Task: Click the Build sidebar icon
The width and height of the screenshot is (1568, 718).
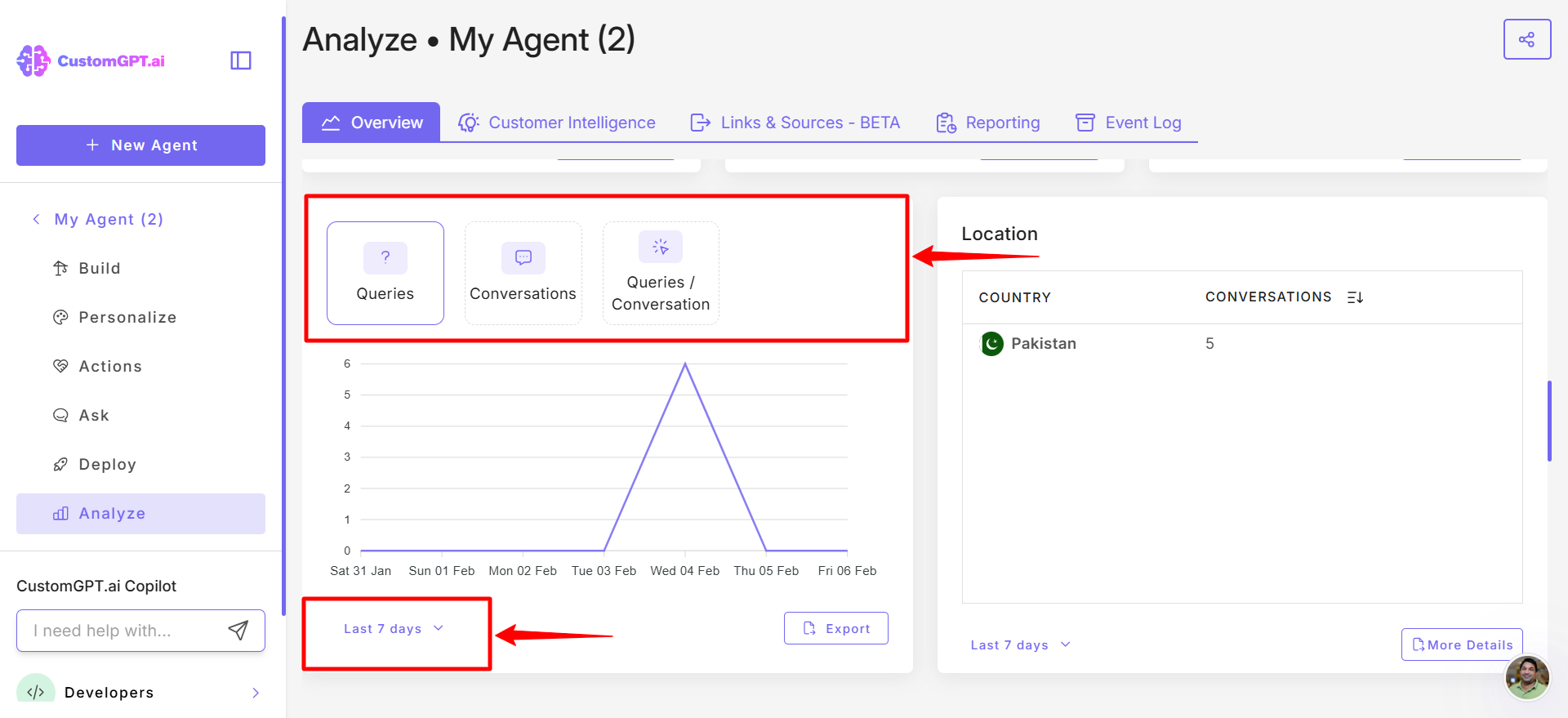Action: (x=60, y=268)
